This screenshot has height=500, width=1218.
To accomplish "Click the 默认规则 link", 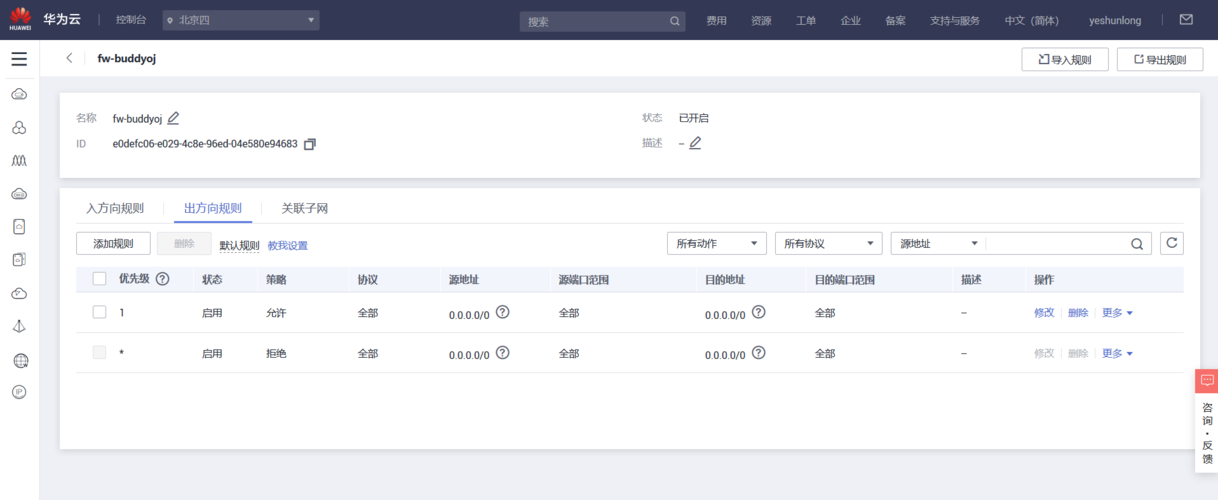I will (x=240, y=245).
